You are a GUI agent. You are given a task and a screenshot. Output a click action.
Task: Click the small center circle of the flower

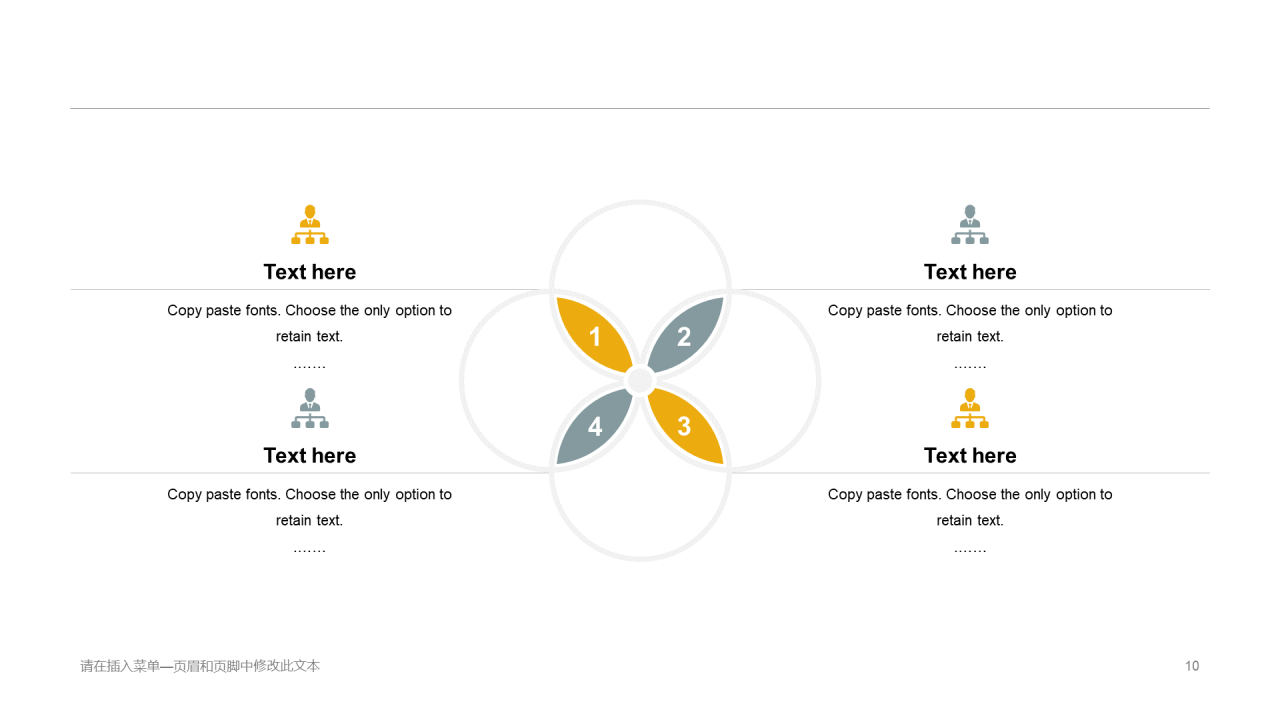[640, 381]
